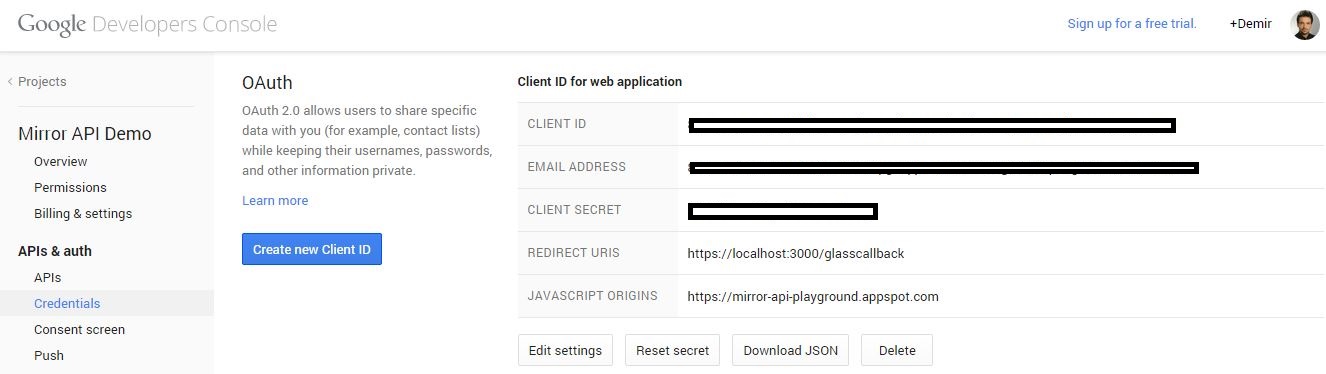Click the CLIENT ID row label

point(557,124)
